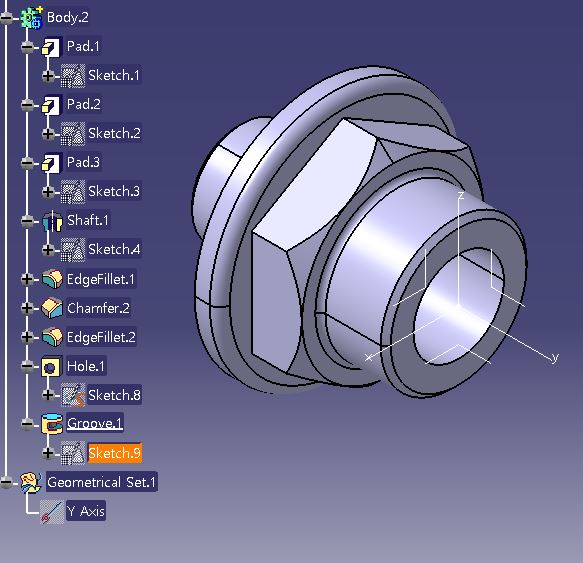Click the Sketch.2 icon
583x563 pixels.
point(73,134)
